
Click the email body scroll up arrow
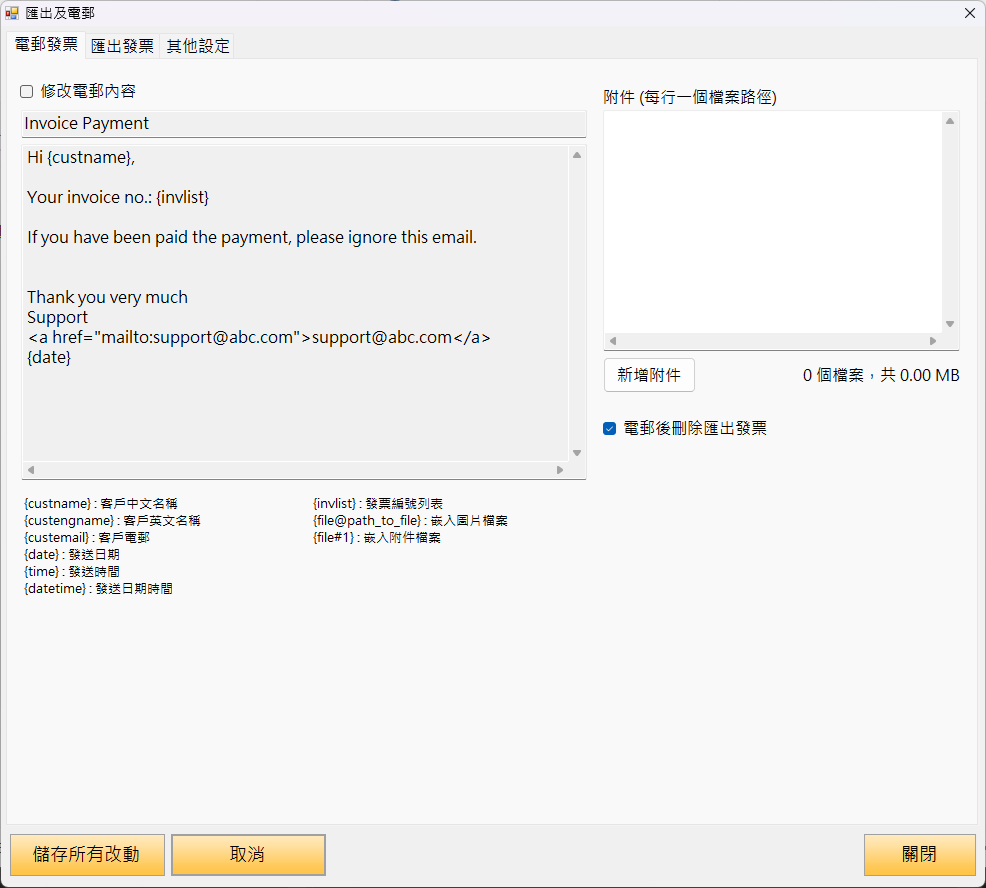pyautogui.click(x=577, y=155)
